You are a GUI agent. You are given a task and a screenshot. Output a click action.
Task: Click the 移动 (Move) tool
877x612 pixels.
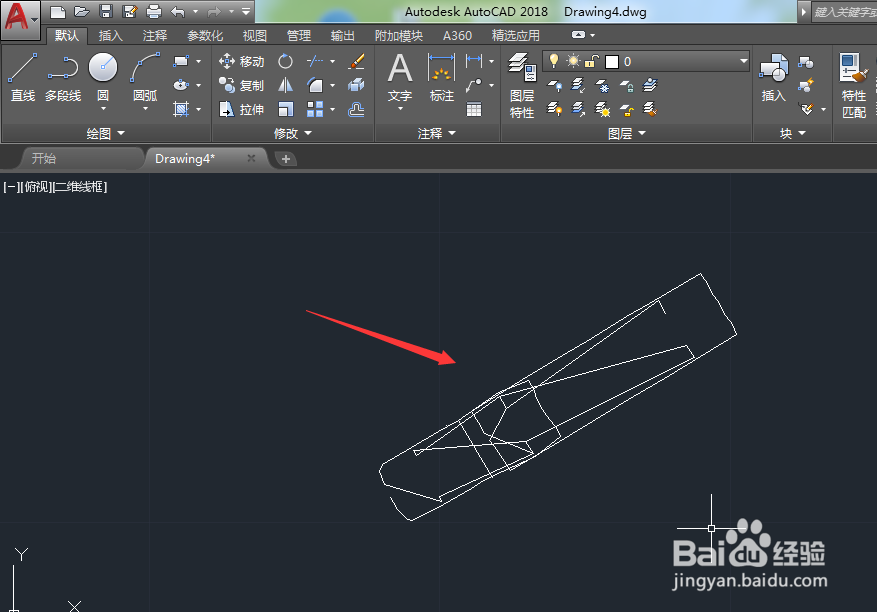[x=241, y=61]
